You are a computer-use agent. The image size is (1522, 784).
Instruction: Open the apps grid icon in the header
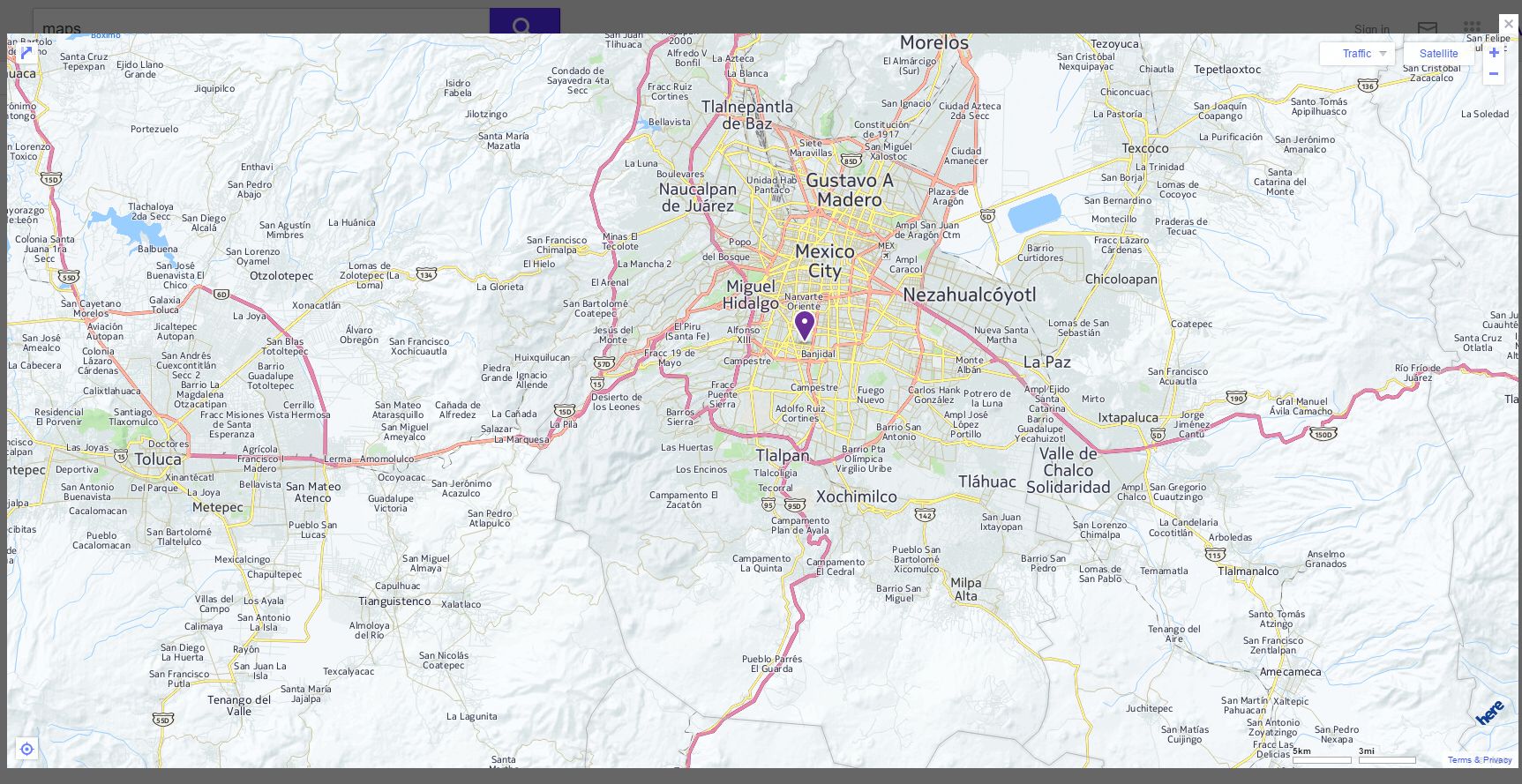(x=1472, y=27)
